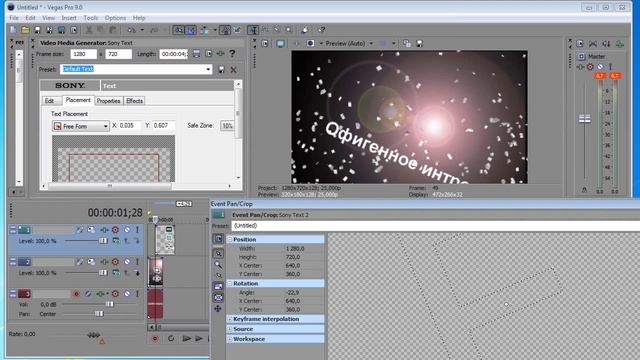The width and height of the screenshot is (640, 360).
Task: Save the preset with the disk icon beside Preset
Action: (221, 70)
